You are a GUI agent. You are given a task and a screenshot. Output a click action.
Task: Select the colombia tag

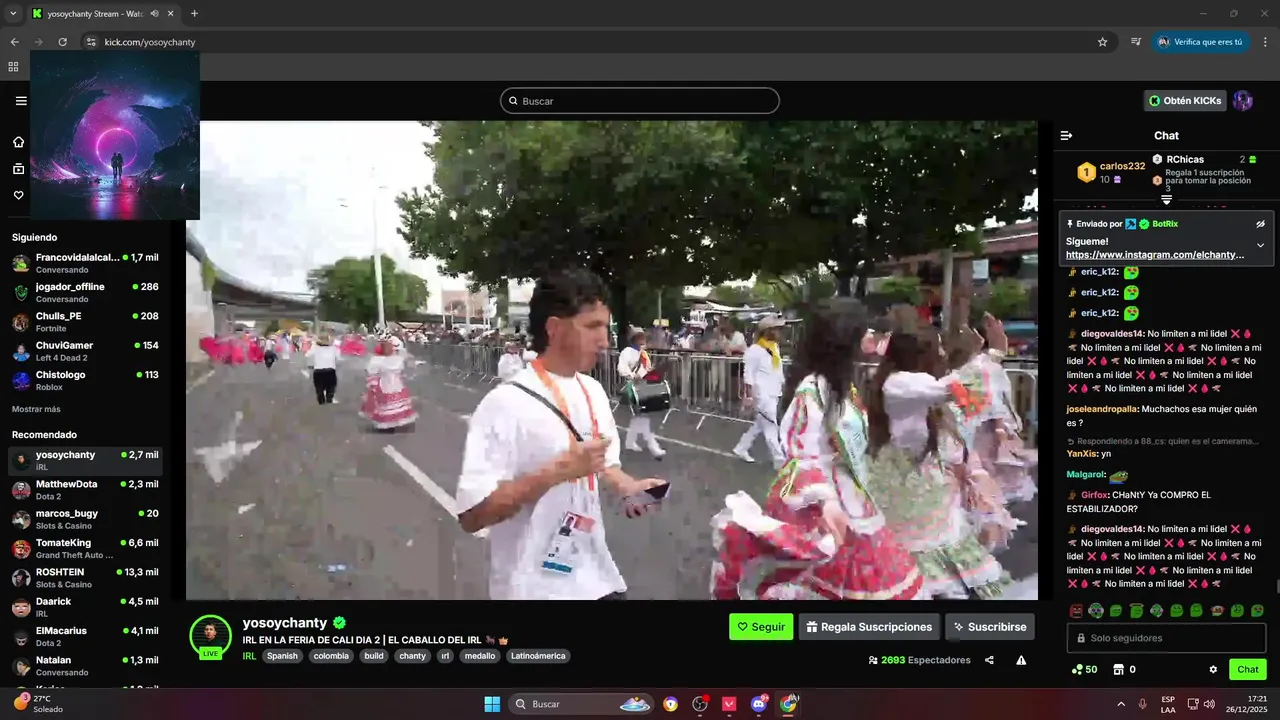(x=330, y=656)
